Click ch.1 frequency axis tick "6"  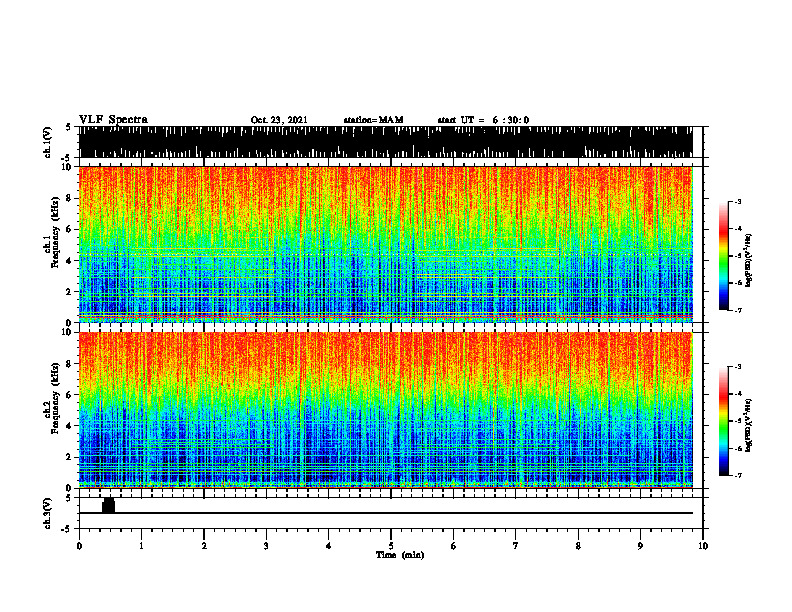[x=71, y=229]
